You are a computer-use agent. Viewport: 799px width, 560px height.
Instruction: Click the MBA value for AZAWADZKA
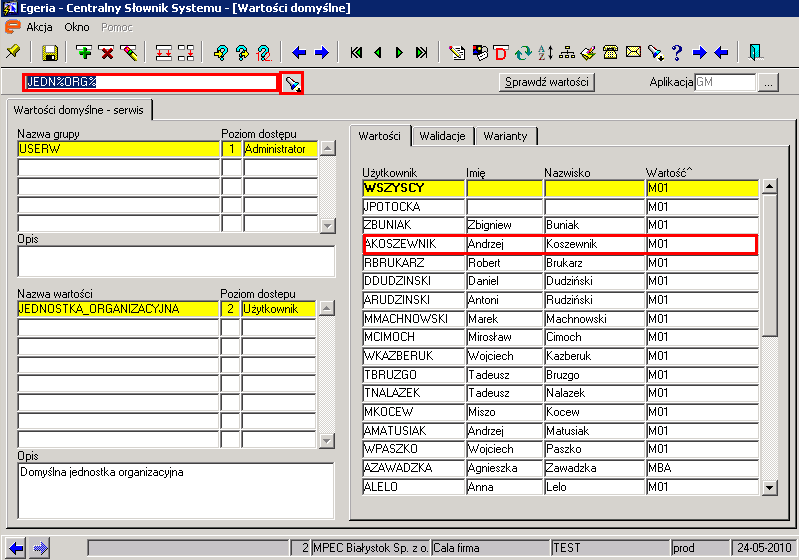click(702, 468)
